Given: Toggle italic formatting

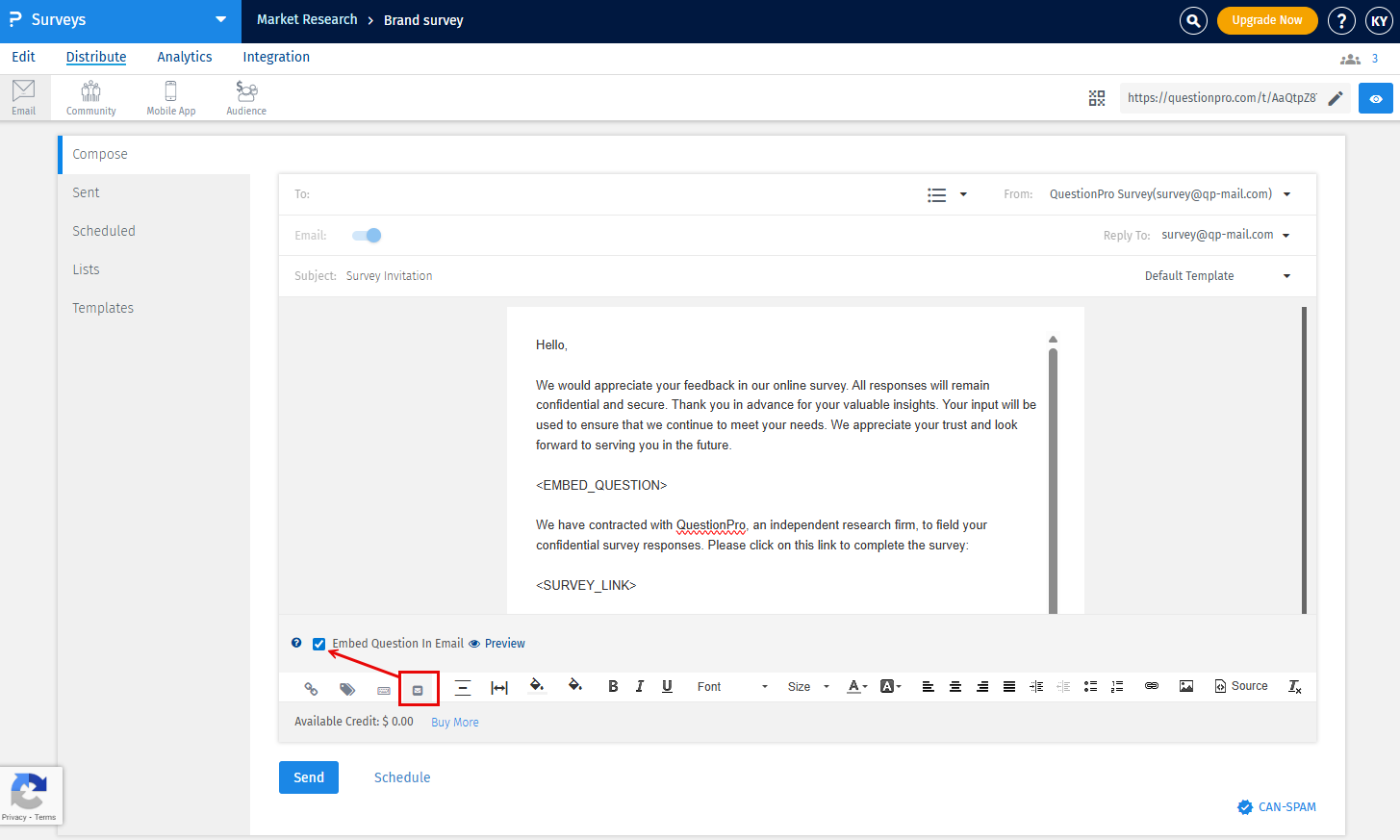Looking at the screenshot, I should tap(640, 686).
